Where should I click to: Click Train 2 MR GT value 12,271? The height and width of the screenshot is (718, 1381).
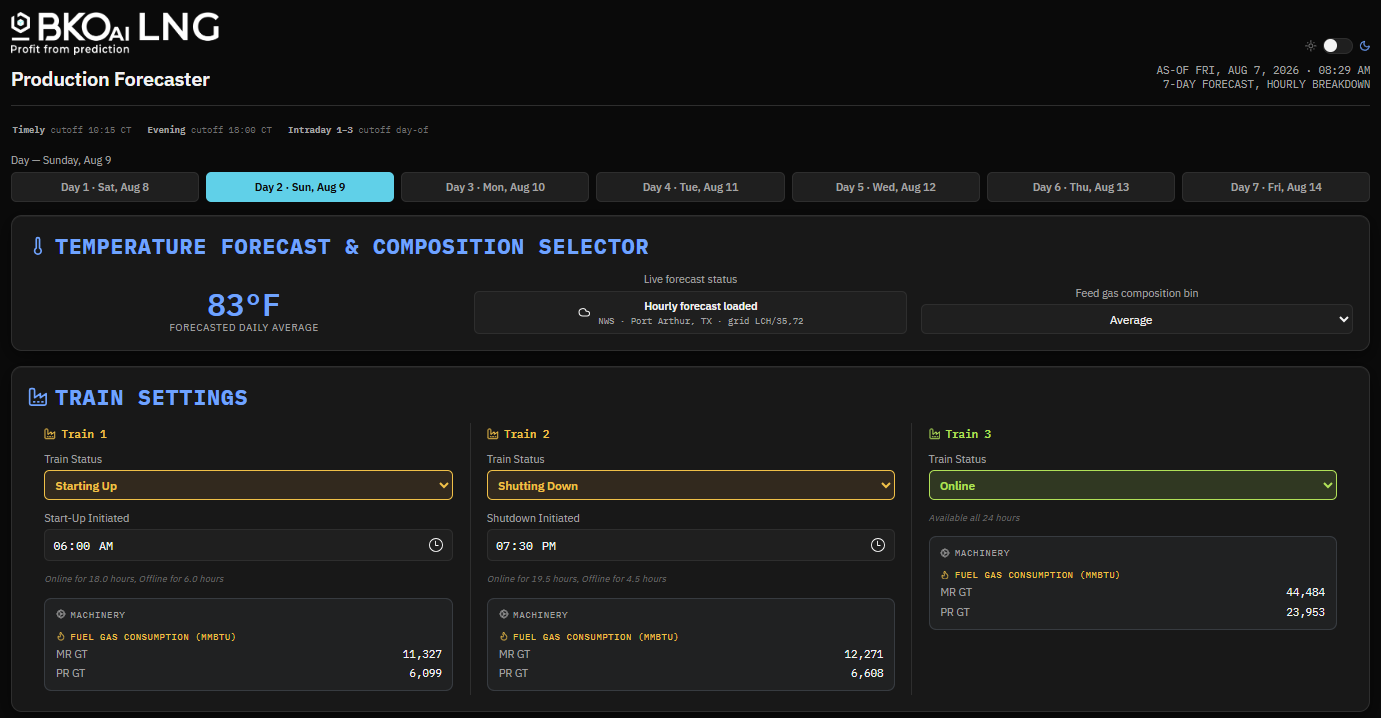[x=864, y=654]
